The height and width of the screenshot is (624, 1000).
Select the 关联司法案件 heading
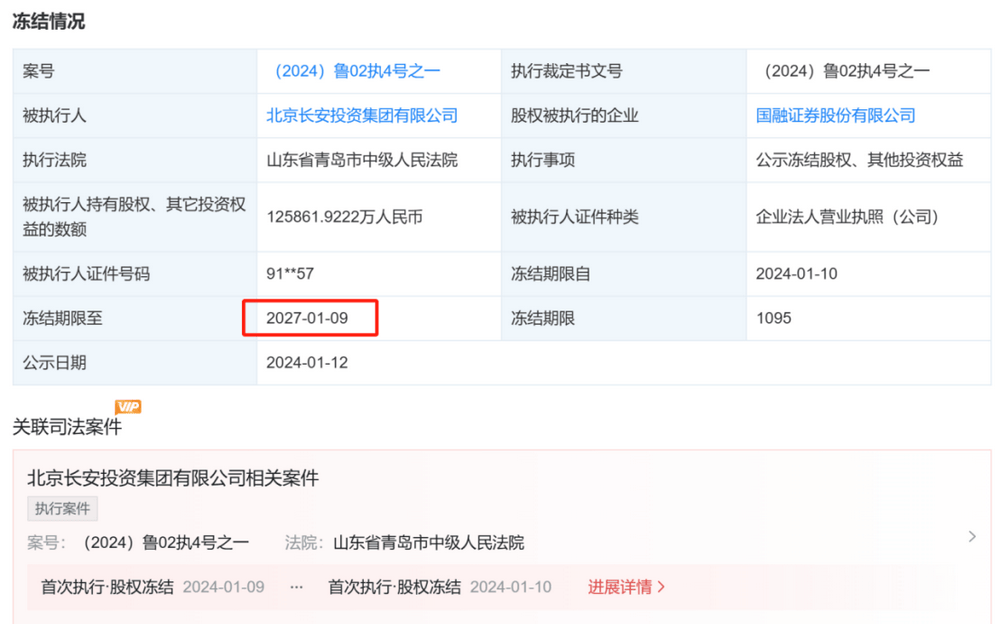point(67,427)
